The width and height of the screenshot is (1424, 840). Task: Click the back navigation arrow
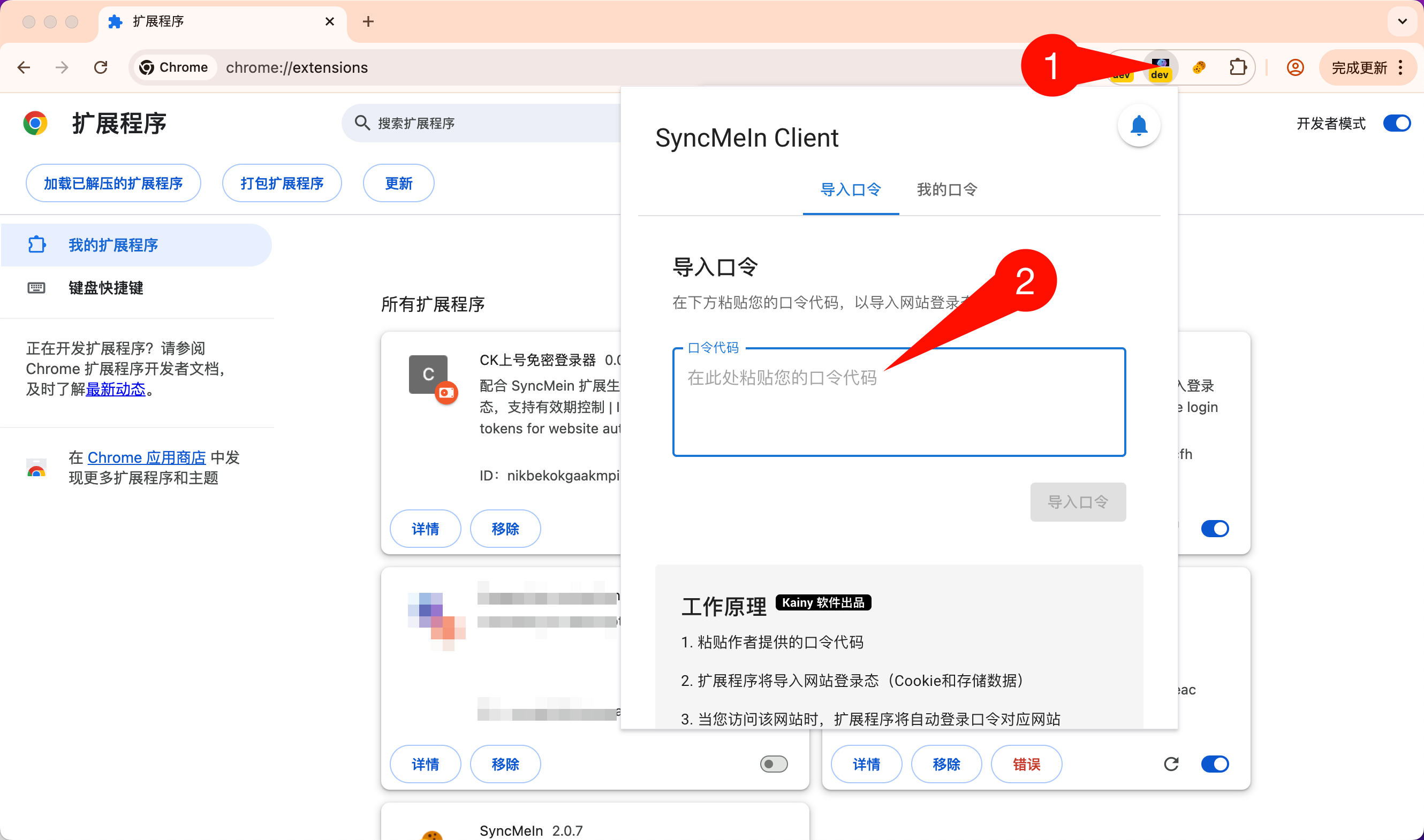[24, 67]
